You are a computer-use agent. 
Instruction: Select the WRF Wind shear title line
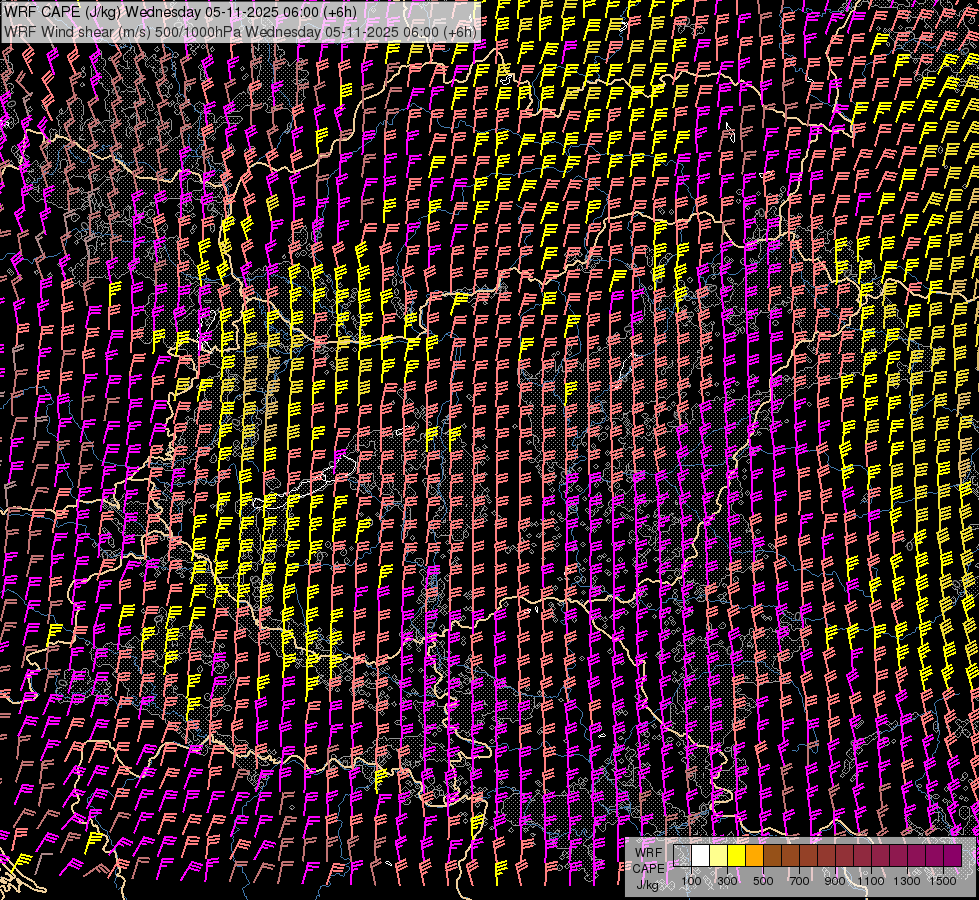point(240,31)
